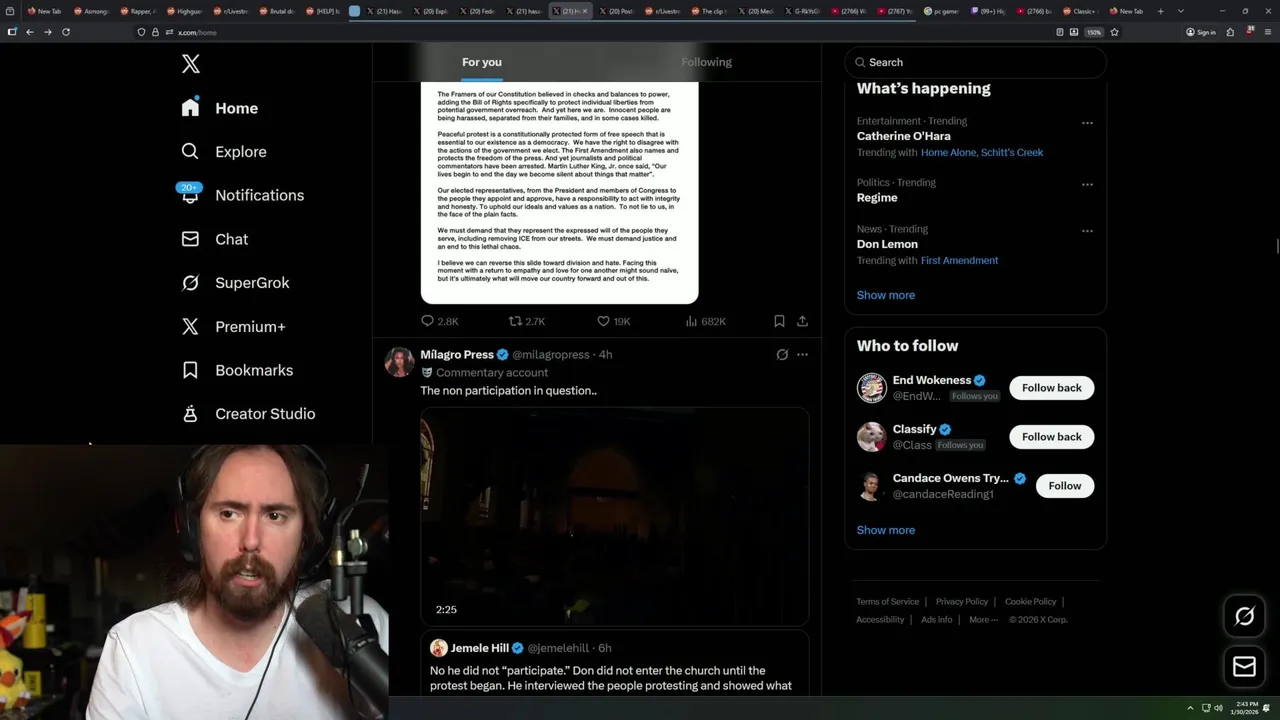Switch to the pc gamer browser tab
The image size is (1280, 720).
pos(940,11)
